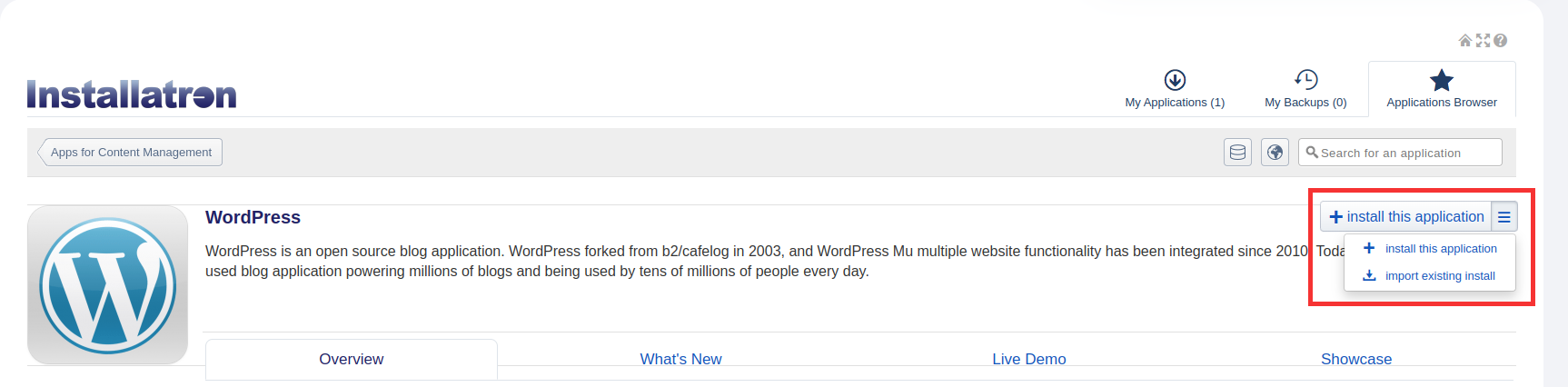1568x387 pixels.
Task: Click the Installatron logo
Action: (x=132, y=94)
